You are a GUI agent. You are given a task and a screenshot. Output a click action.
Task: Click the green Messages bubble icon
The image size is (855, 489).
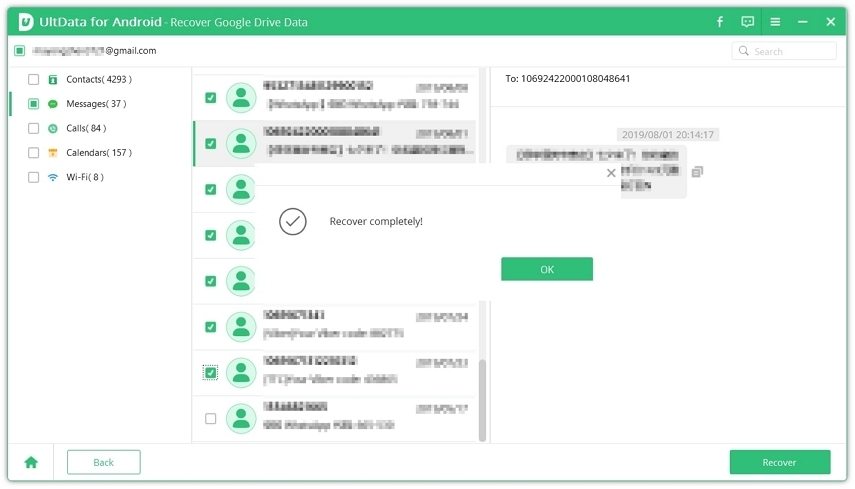[x=53, y=104]
